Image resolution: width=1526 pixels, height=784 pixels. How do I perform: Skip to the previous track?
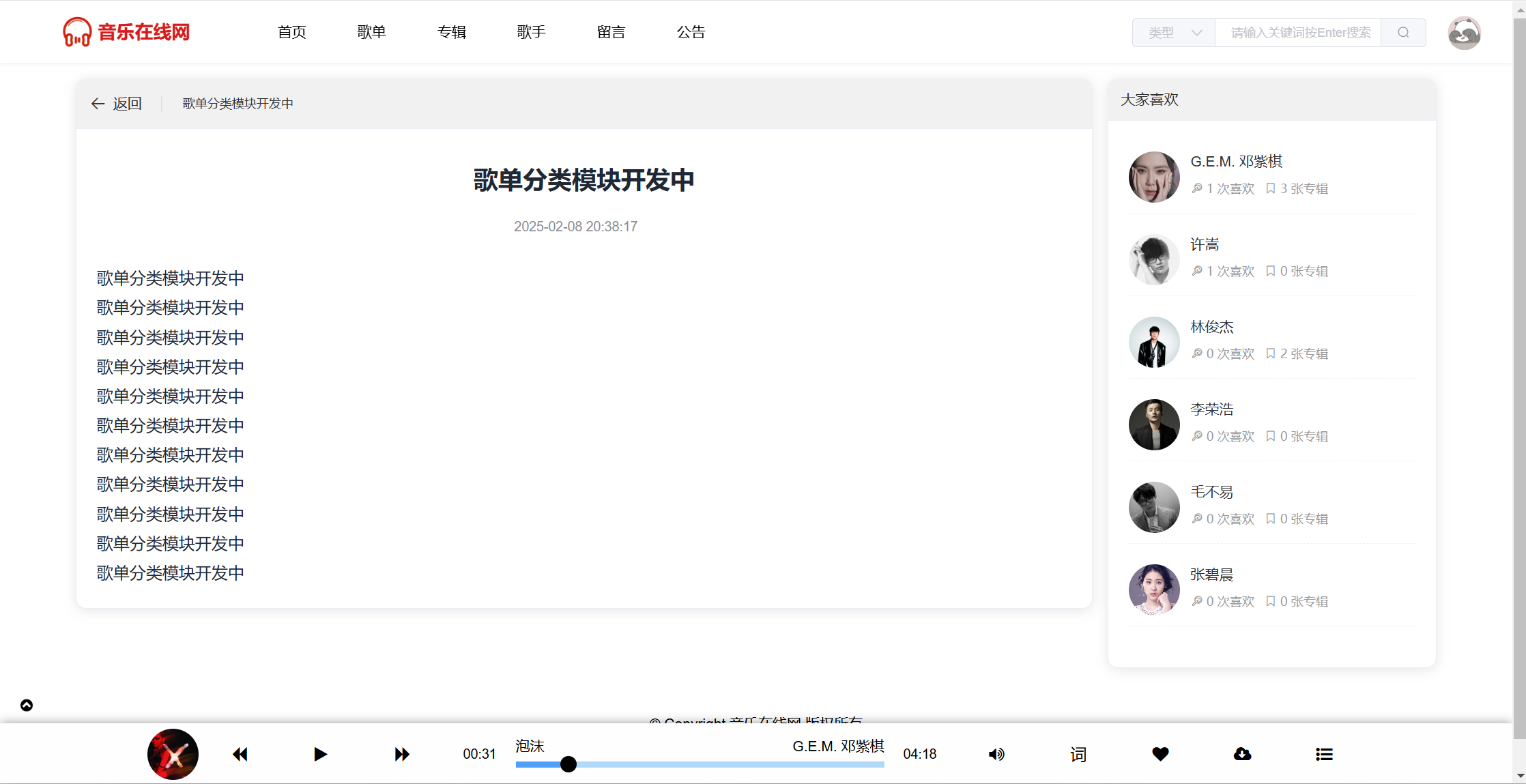point(240,754)
